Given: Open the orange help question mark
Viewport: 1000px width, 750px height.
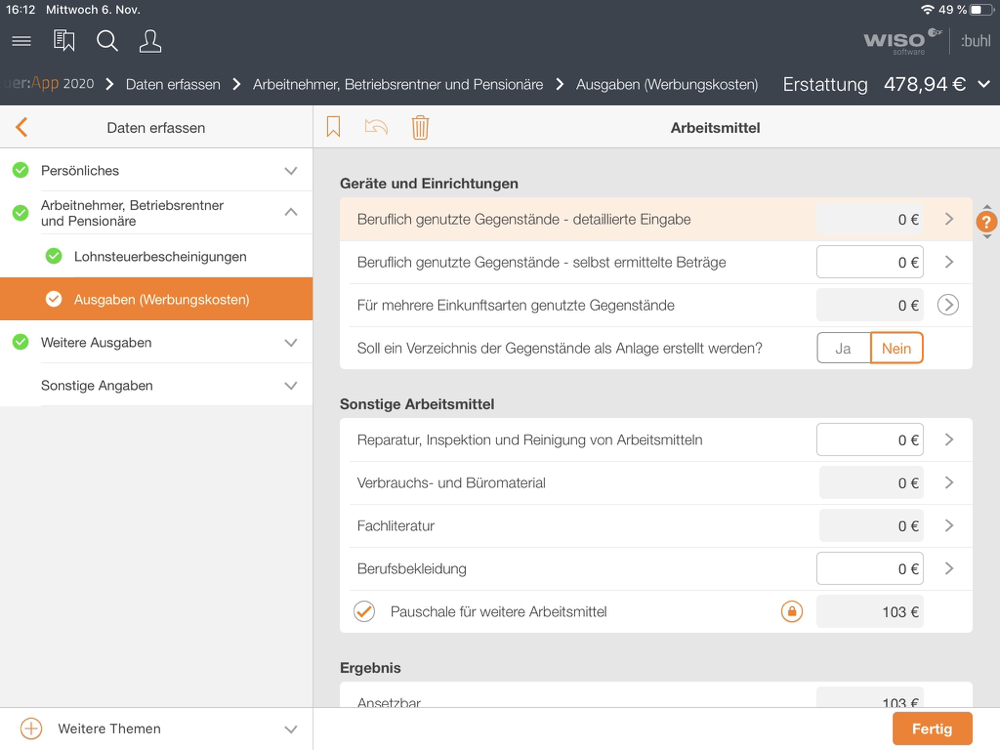Looking at the screenshot, I should (986, 222).
